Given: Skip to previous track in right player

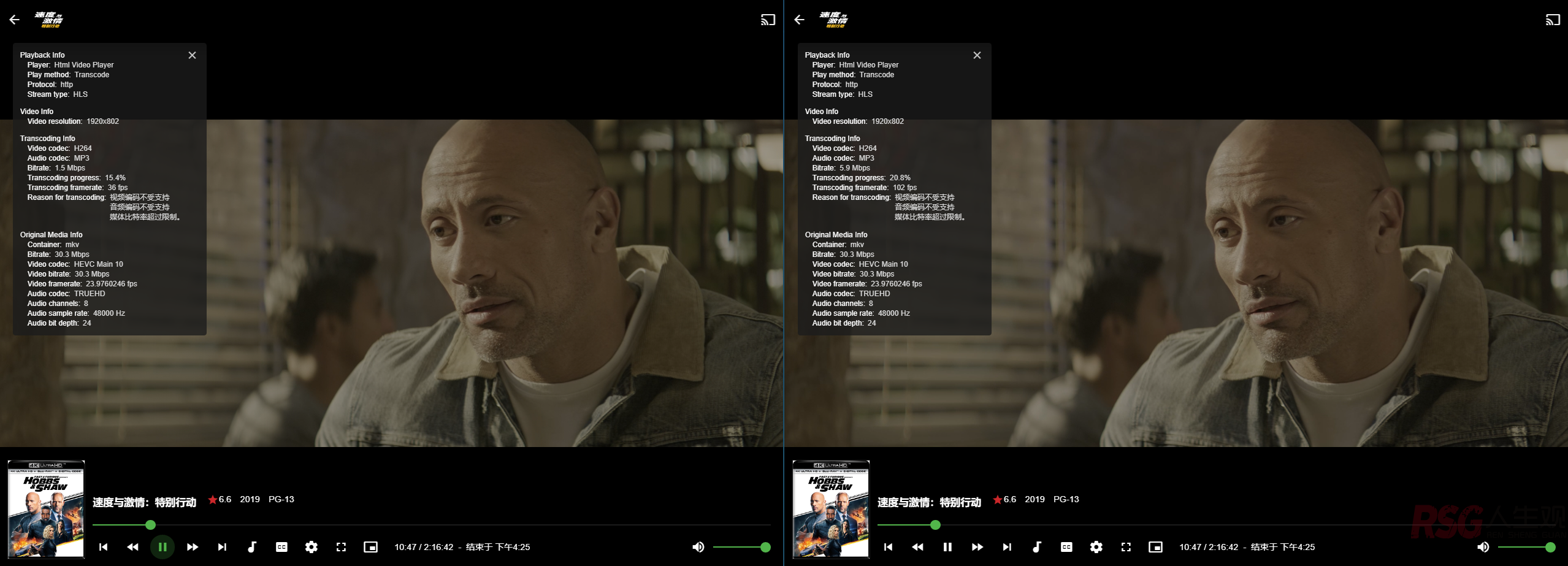Looking at the screenshot, I should pos(888,547).
